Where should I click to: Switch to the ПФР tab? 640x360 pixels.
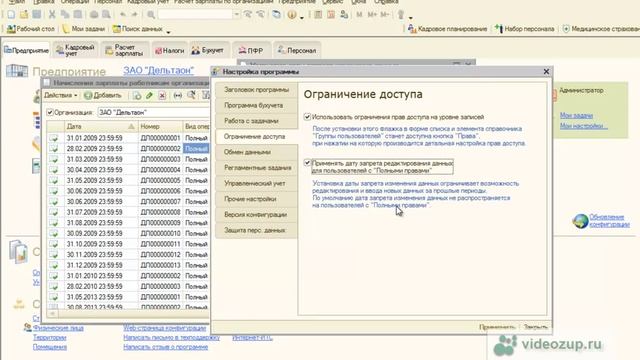click(251, 50)
